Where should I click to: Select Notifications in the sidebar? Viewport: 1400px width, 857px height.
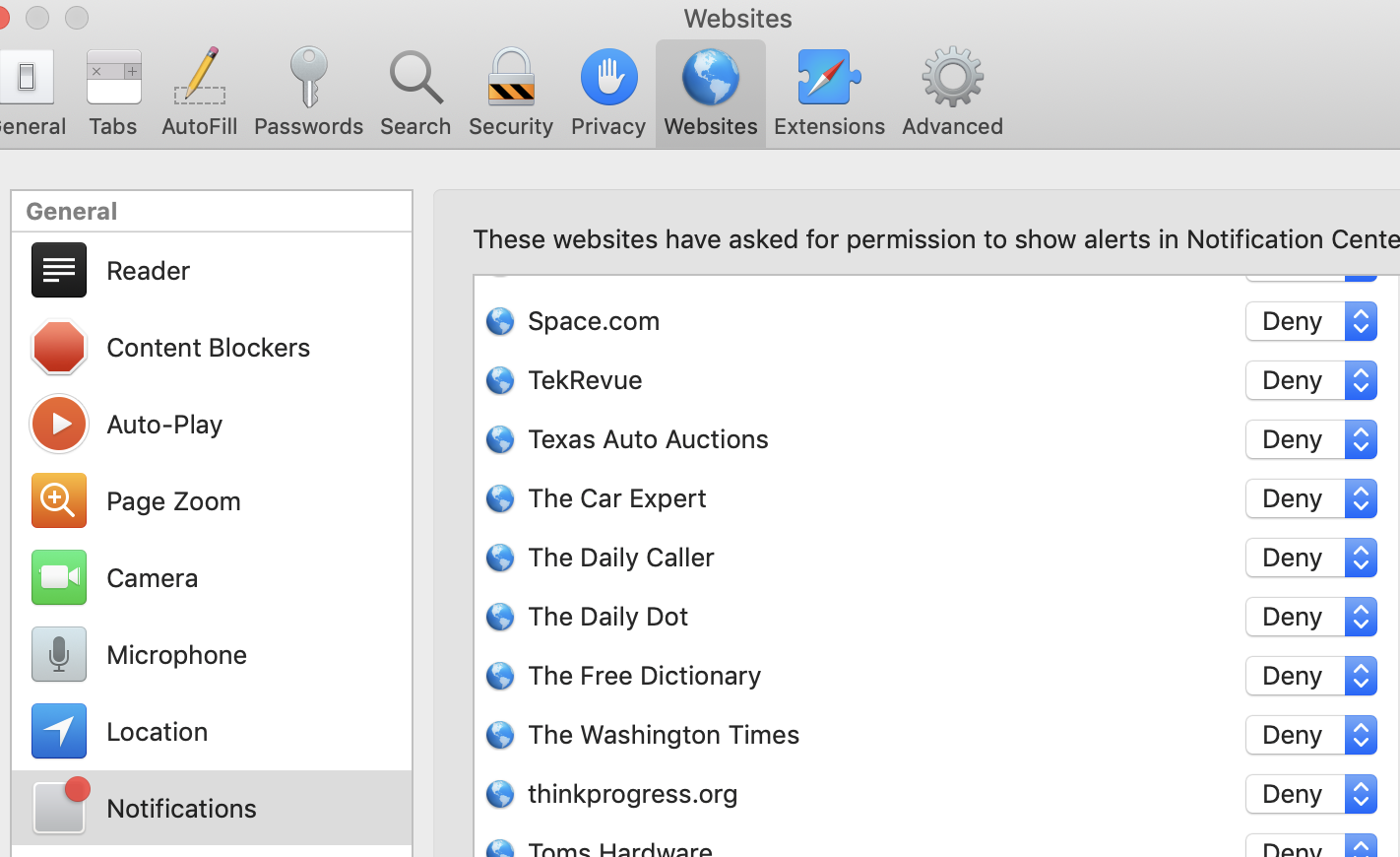pos(212,808)
